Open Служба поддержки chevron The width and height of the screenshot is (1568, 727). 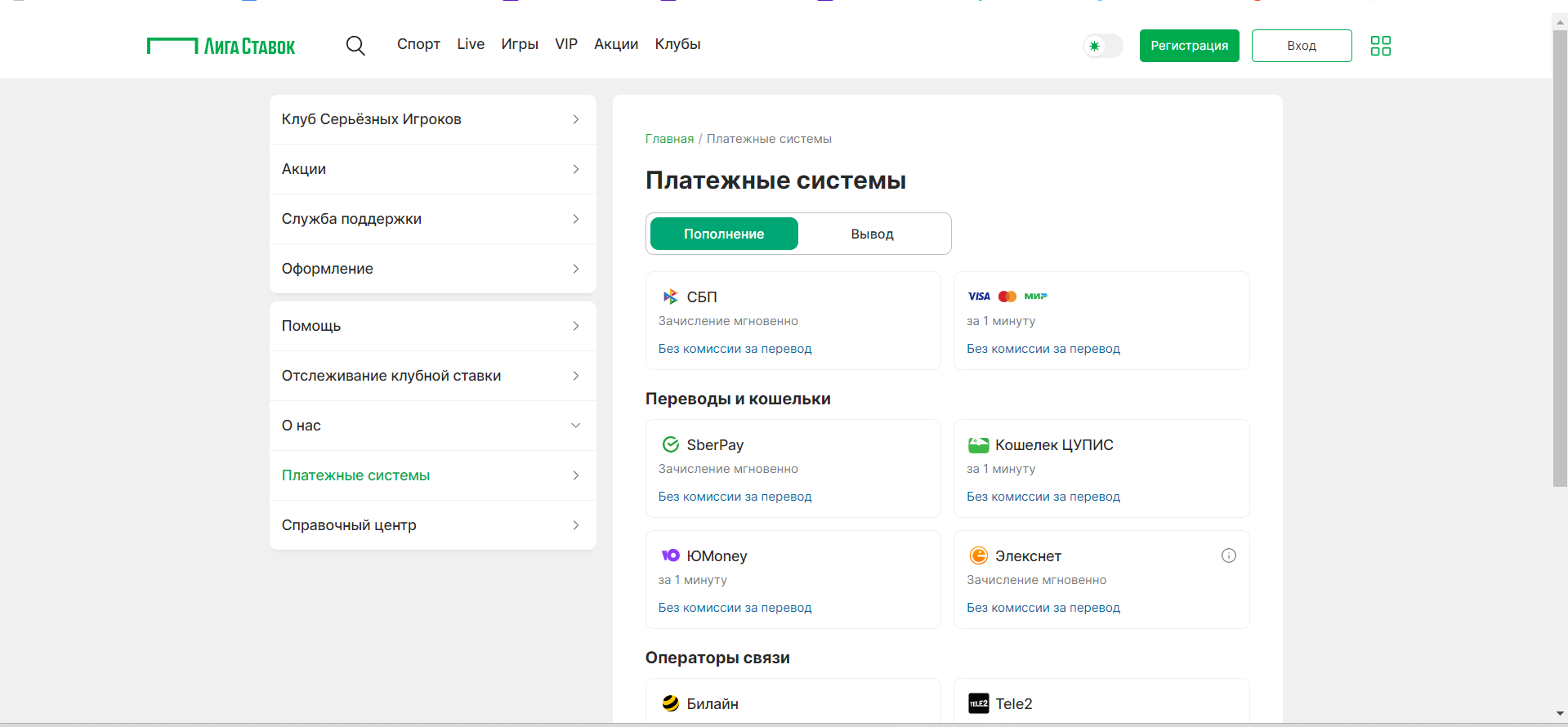point(576,219)
